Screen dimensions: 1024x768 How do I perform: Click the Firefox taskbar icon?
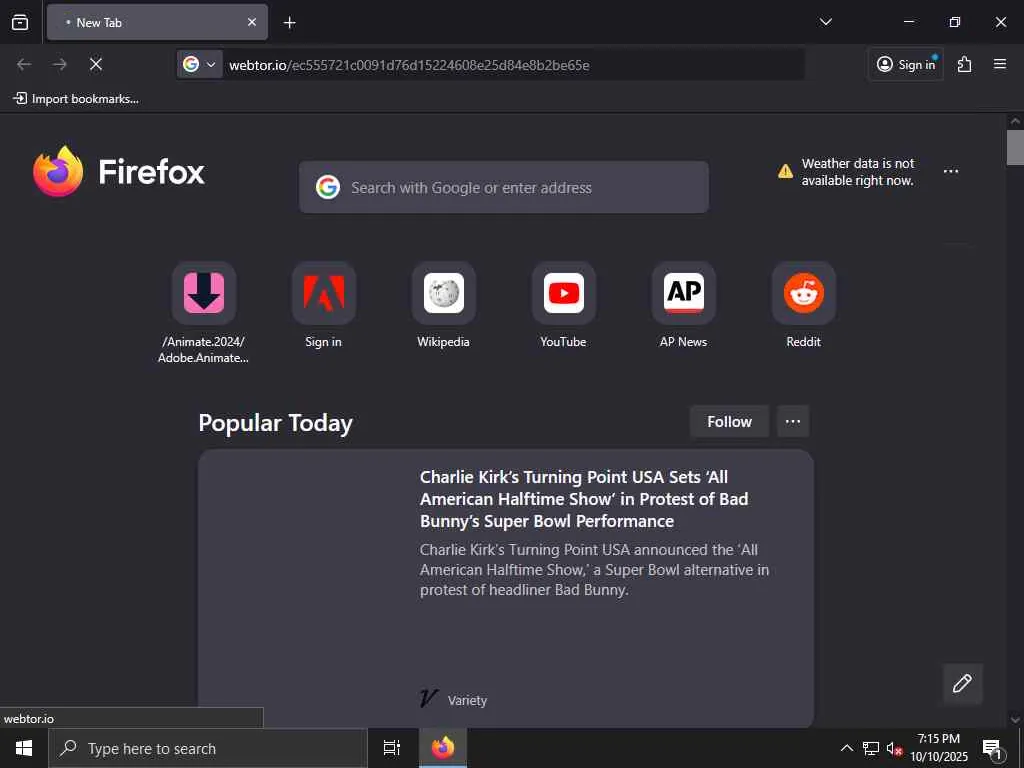(443, 748)
